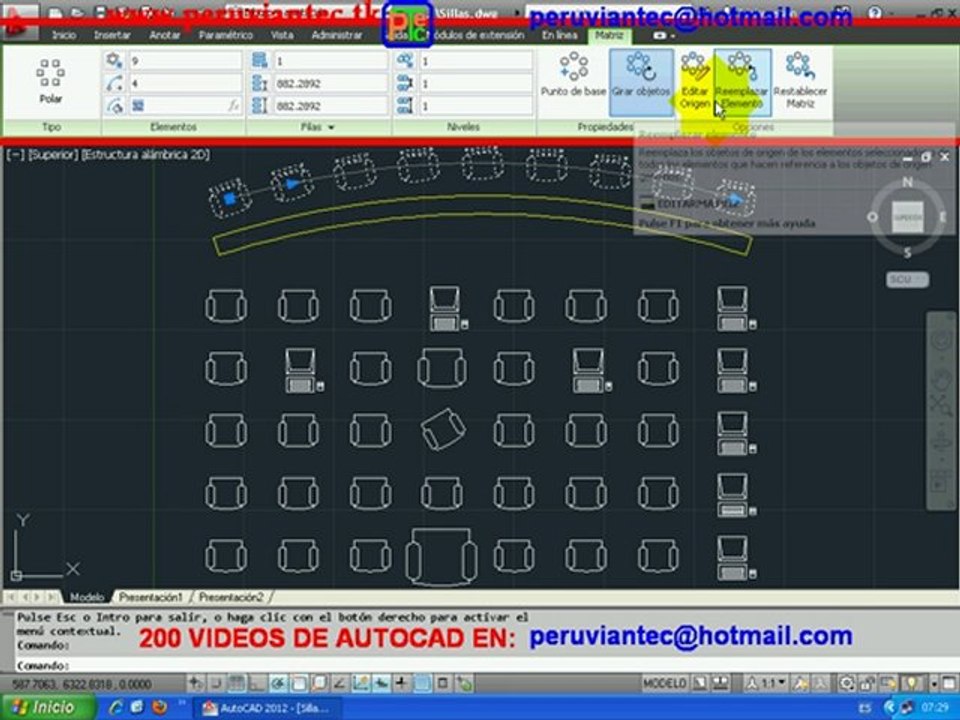The height and width of the screenshot is (720, 960).
Task: Toggle Lineweight display in status bar
Action: (x=402, y=683)
